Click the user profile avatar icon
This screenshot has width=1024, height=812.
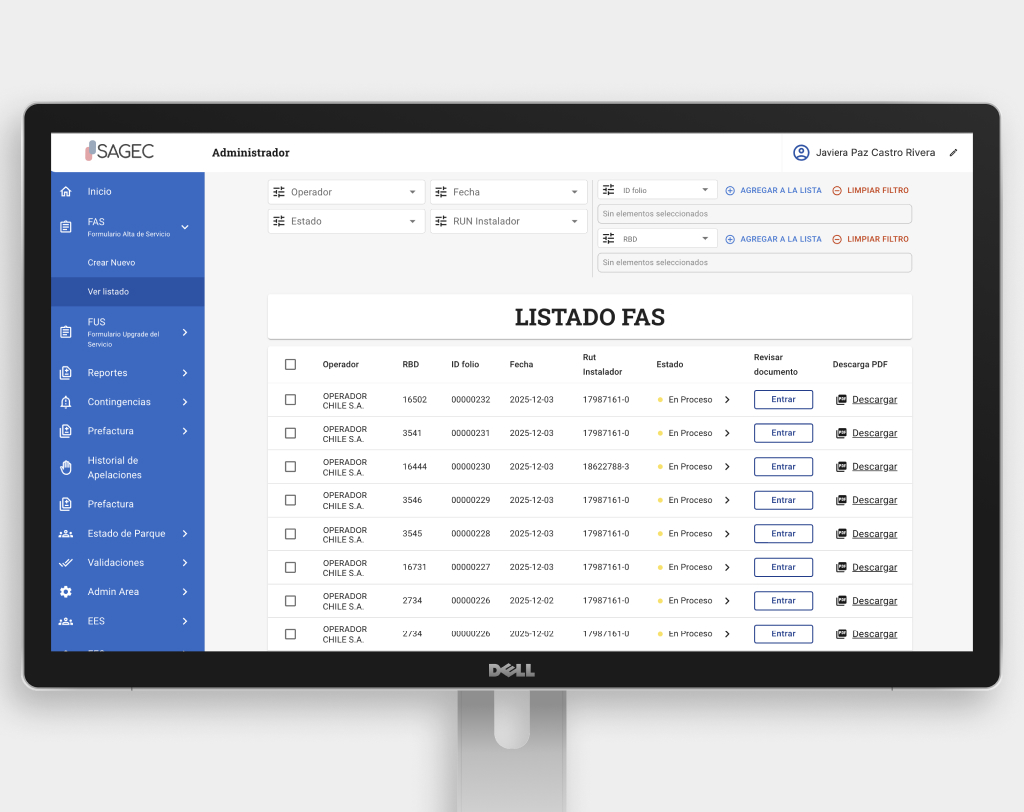[800, 153]
